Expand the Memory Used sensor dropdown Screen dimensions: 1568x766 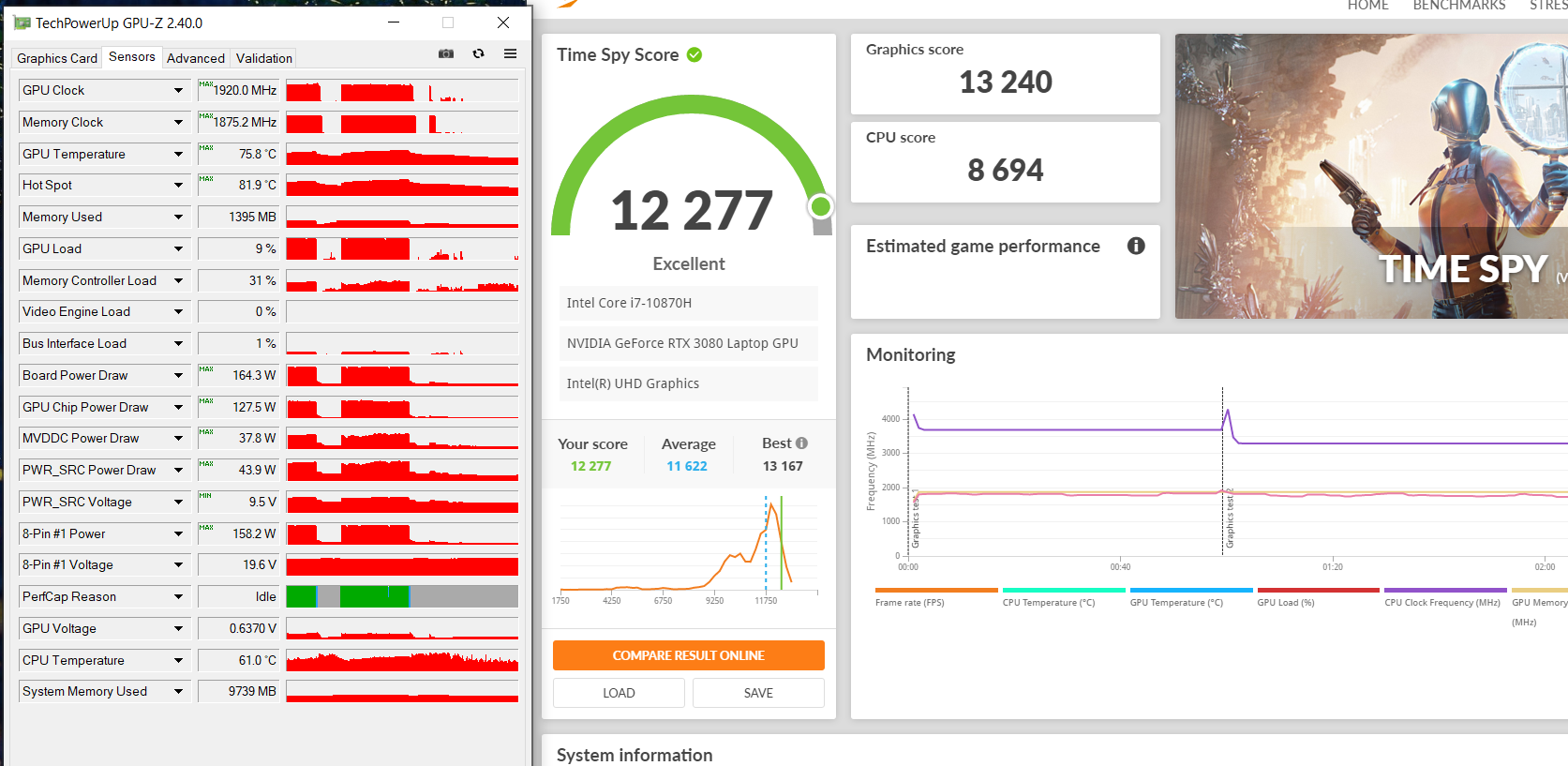tap(178, 217)
